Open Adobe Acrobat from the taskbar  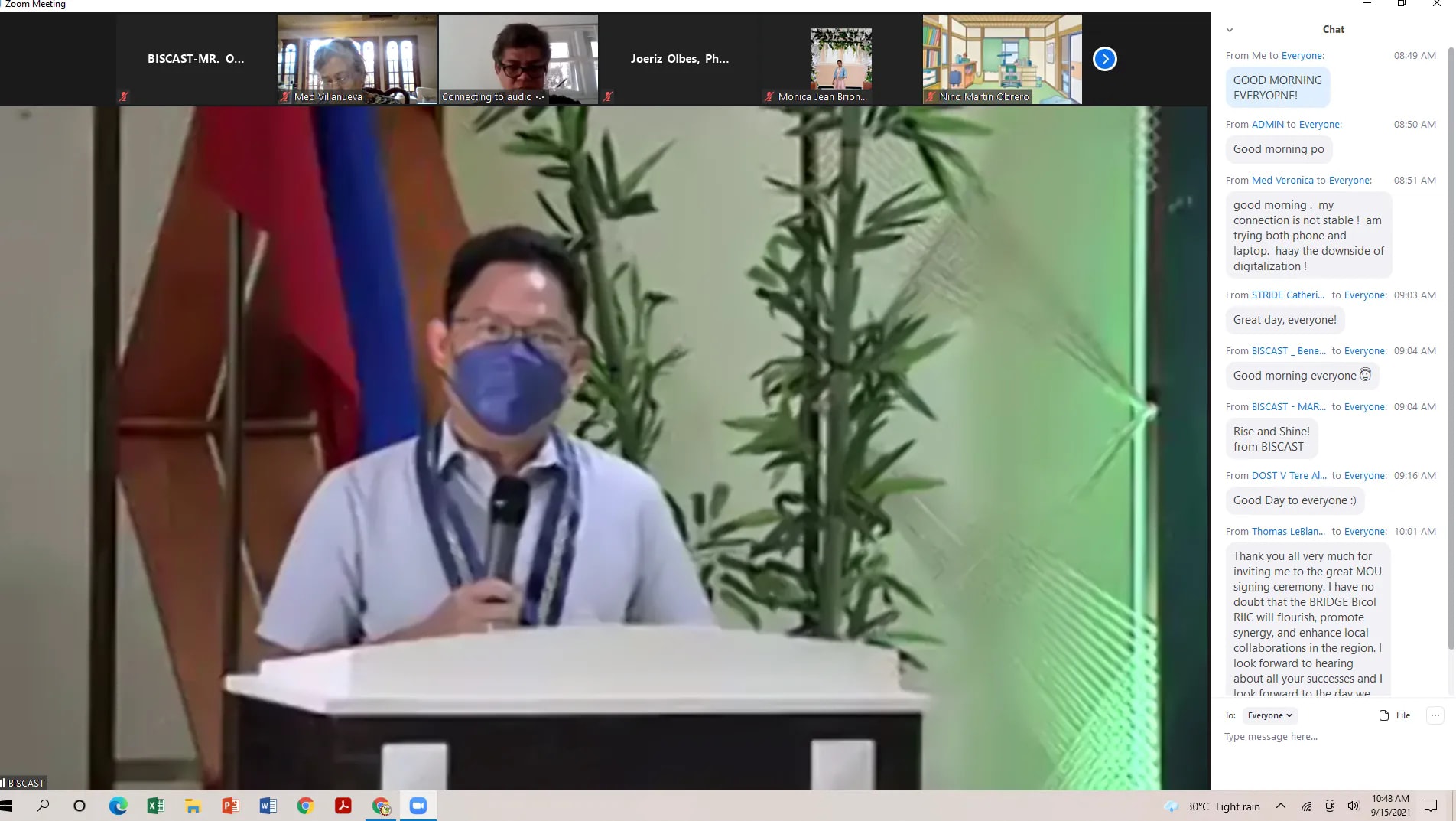tap(343, 806)
